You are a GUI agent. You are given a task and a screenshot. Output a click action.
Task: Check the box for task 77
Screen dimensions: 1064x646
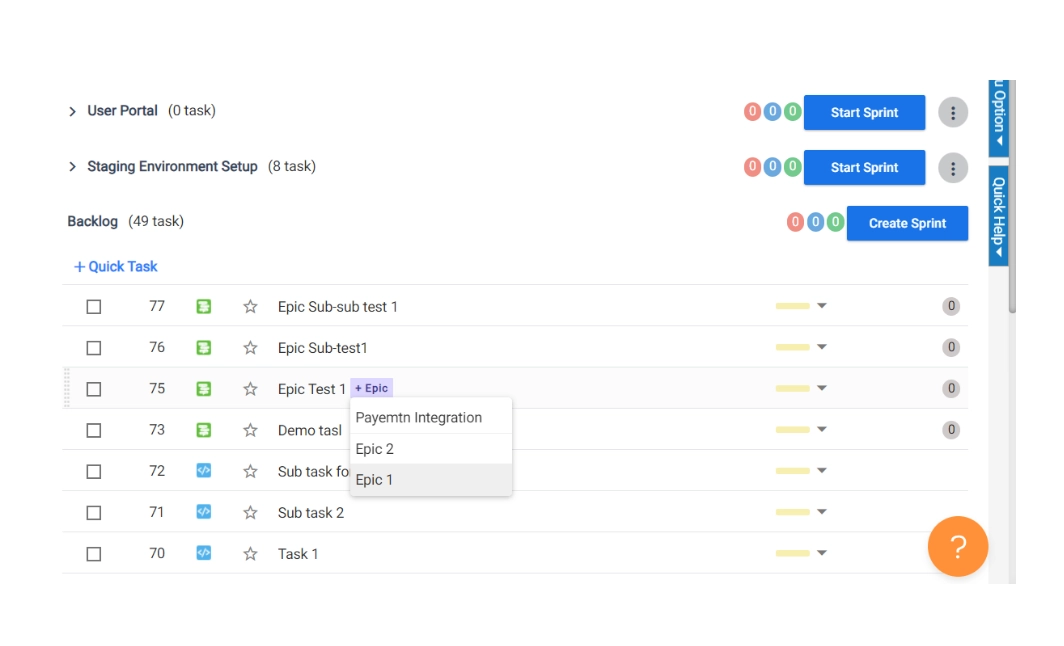tap(94, 307)
